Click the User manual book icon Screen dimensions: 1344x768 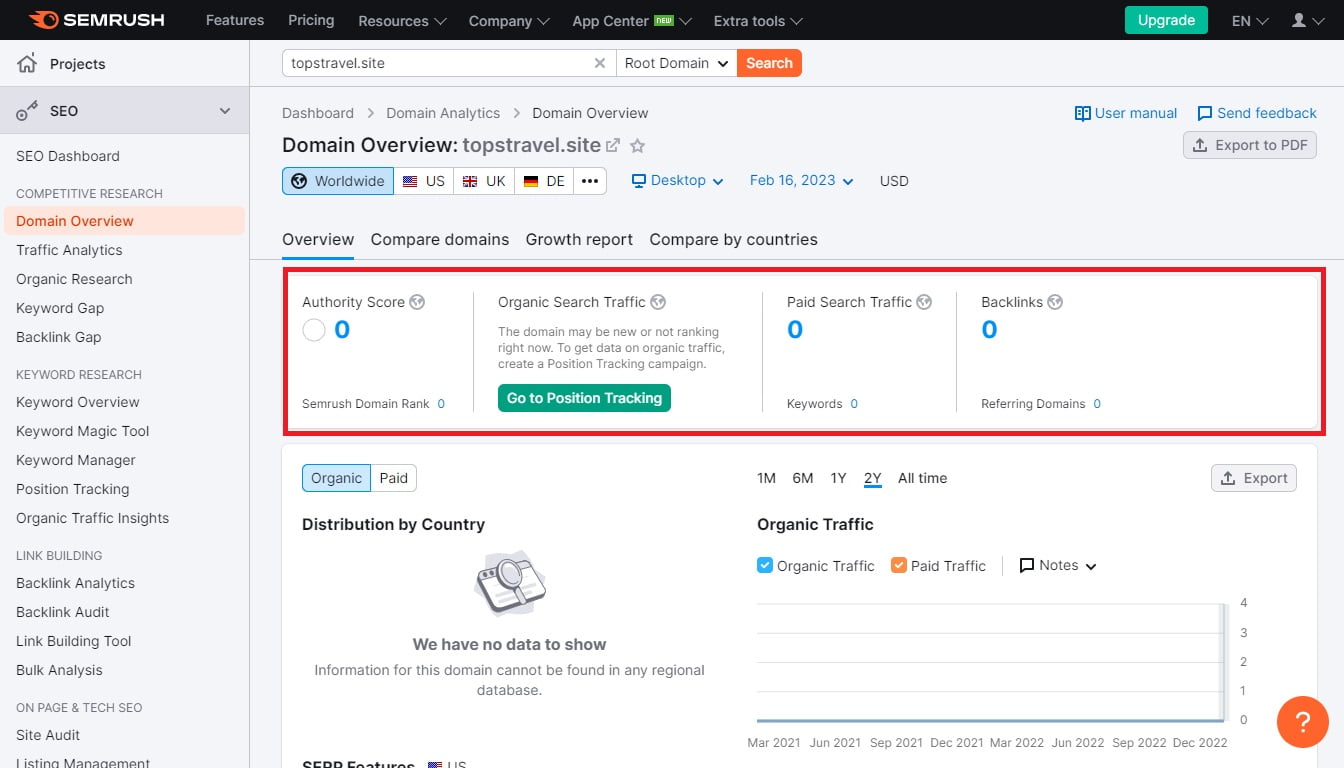[1082, 113]
